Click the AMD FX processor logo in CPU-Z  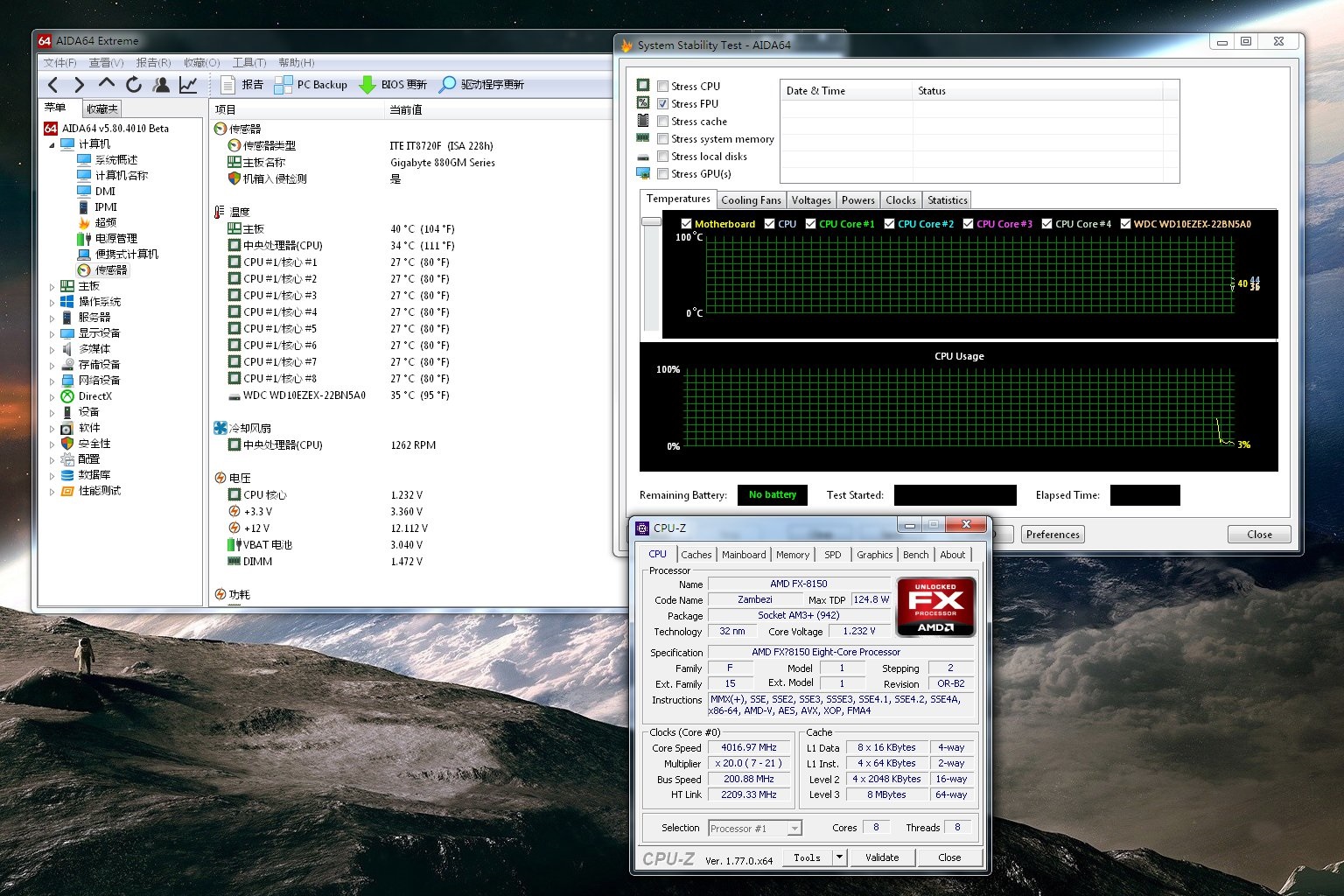935,606
